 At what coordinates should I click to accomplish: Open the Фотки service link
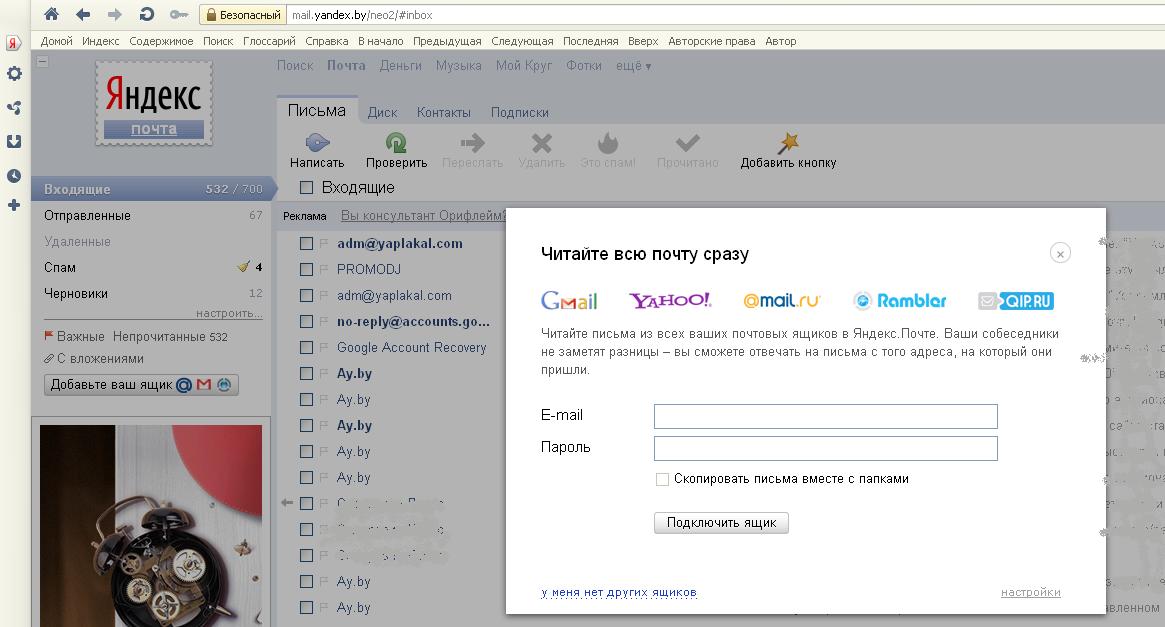click(584, 65)
